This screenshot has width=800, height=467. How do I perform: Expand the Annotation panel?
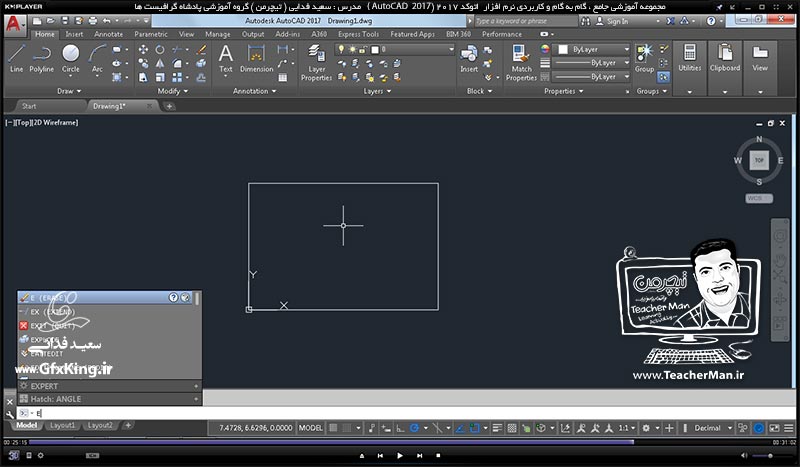[x=254, y=91]
